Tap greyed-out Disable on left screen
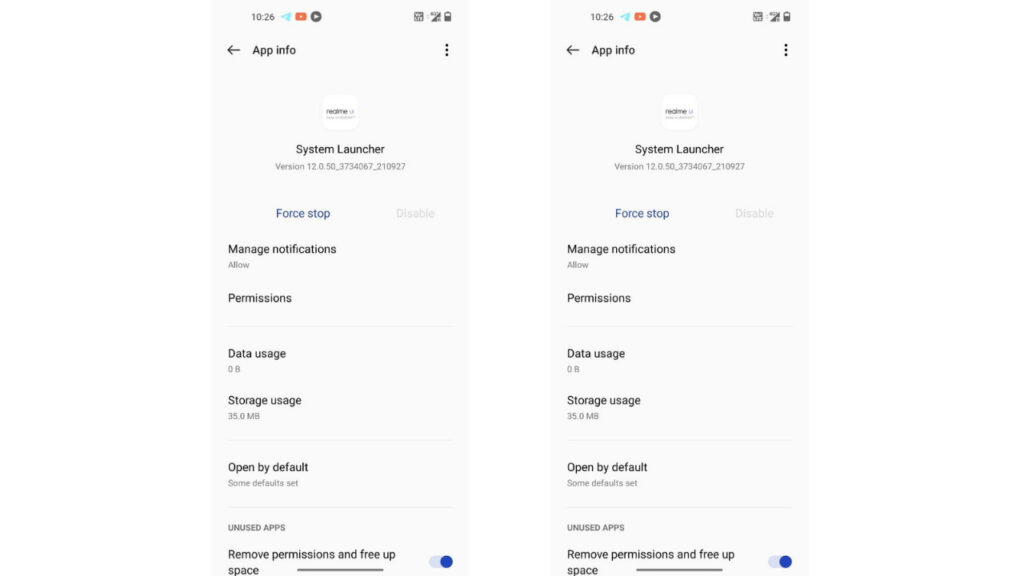1024x576 pixels. point(415,214)
